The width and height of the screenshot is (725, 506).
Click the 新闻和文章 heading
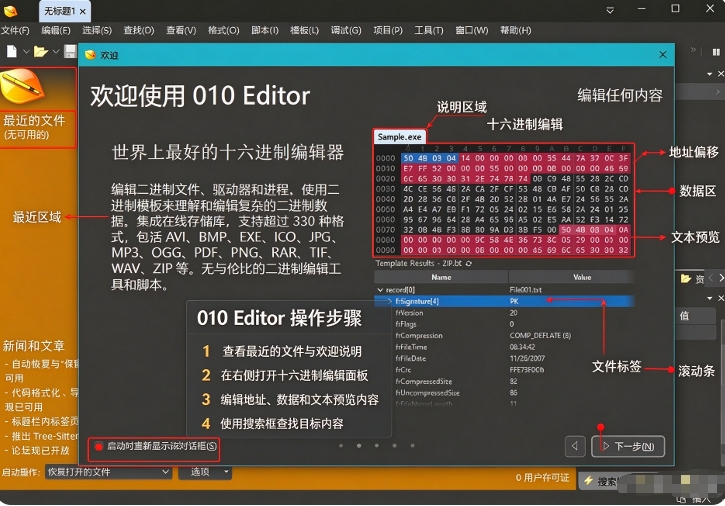(34, 346)
